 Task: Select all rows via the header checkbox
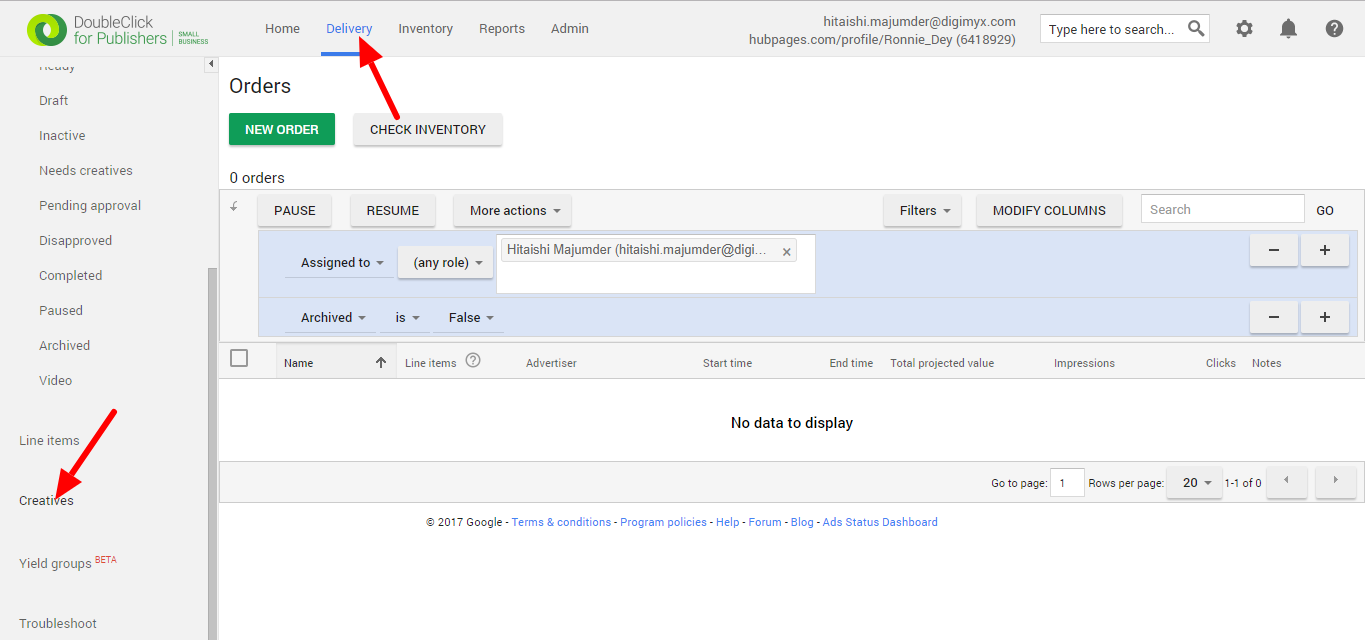[238, 356]
